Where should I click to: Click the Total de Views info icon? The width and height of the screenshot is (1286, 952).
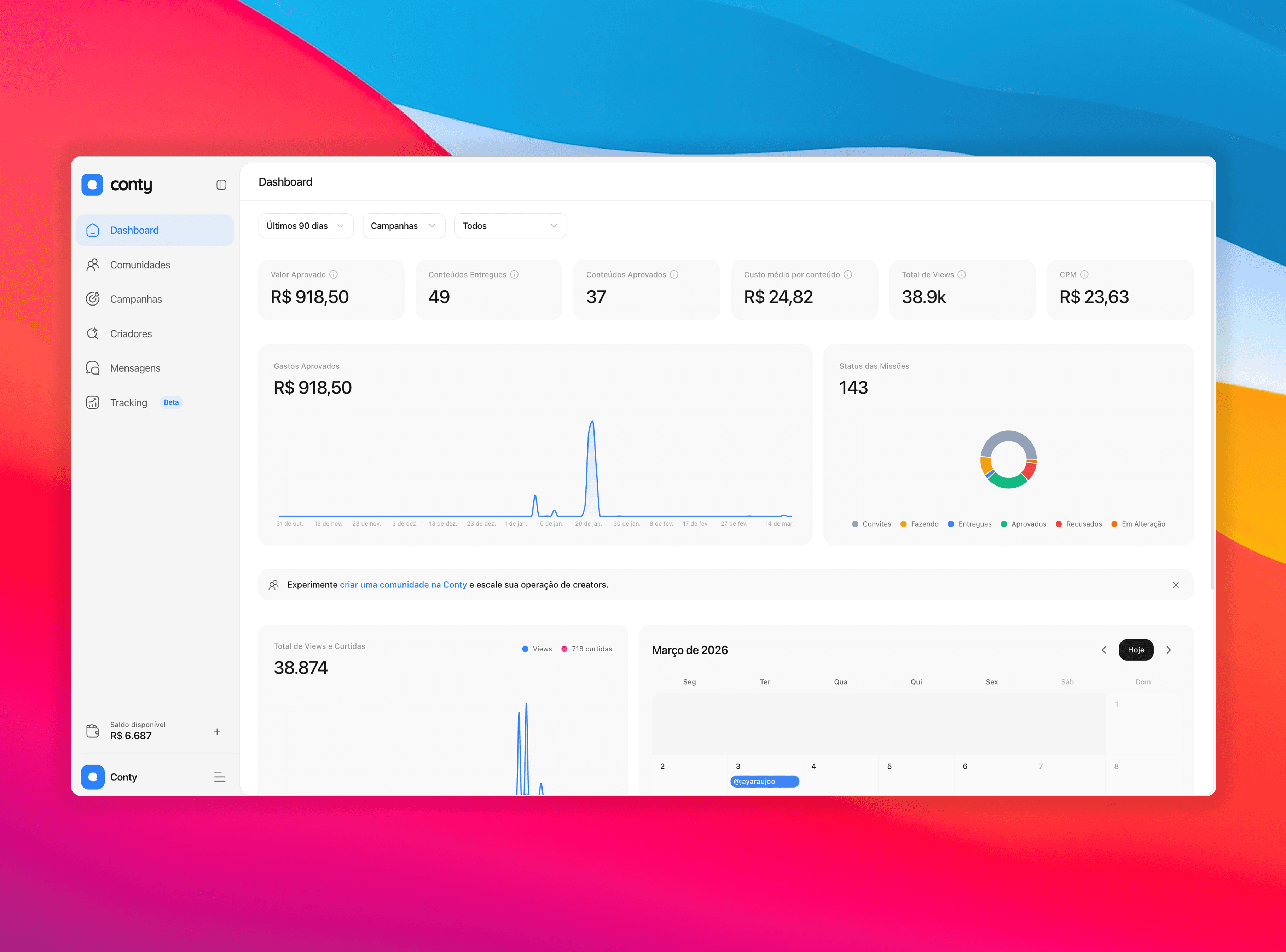[x=961, y=274]
